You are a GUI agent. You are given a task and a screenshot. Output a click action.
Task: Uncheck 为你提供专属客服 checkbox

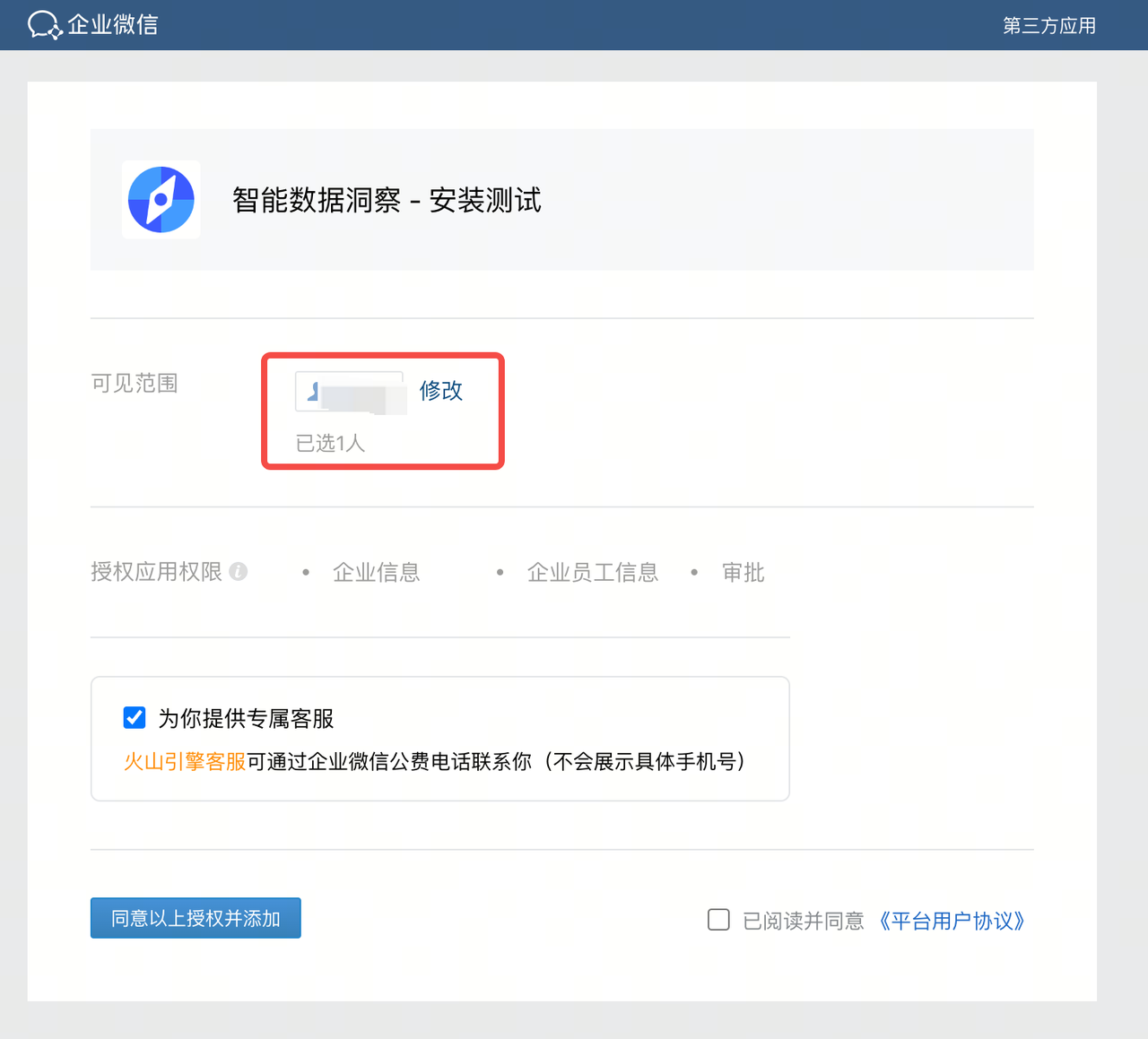coord(135,718)
